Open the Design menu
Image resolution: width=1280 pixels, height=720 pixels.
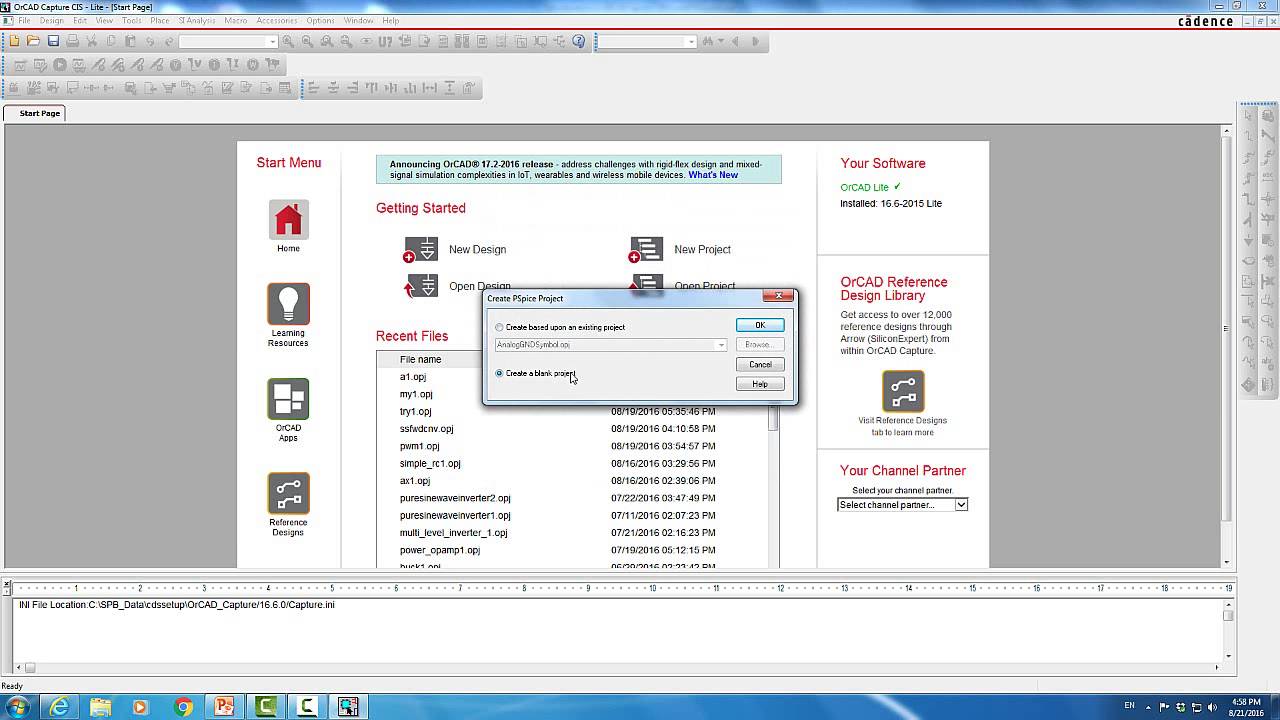pos(51,20)
